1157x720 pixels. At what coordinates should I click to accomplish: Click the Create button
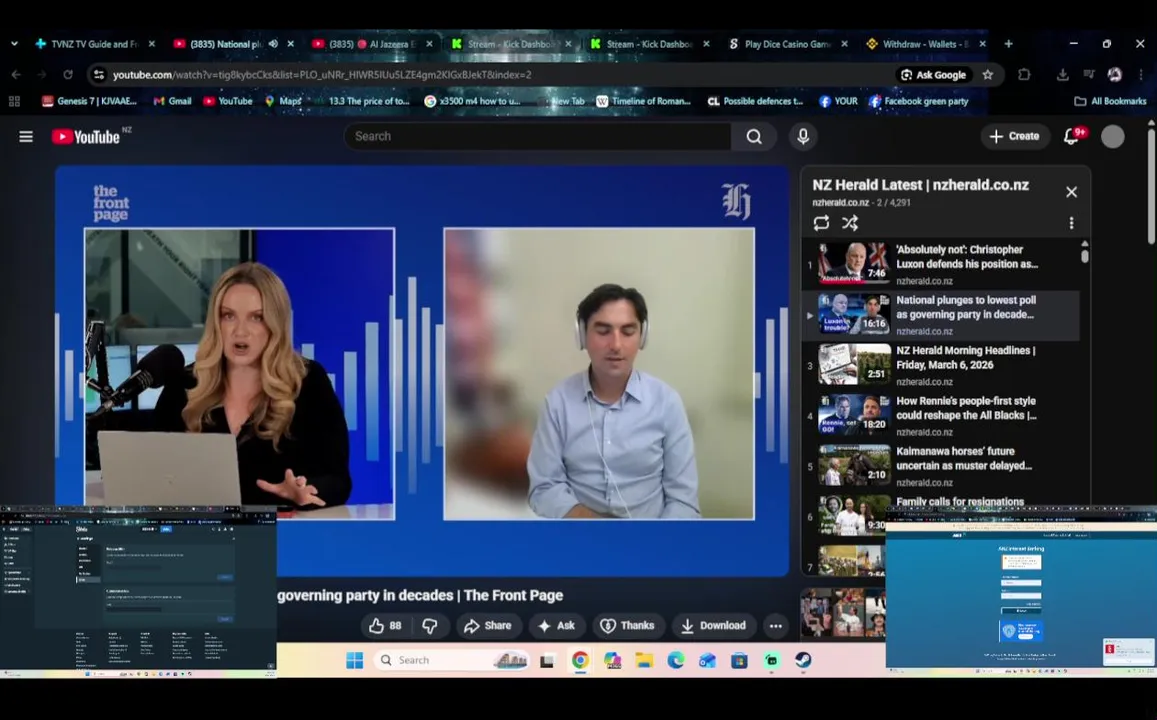1015,136
